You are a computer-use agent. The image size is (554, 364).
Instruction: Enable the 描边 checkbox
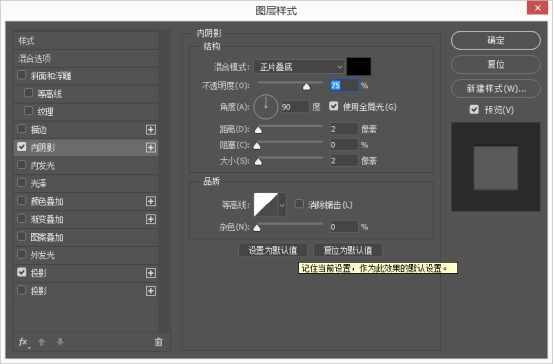coord(22,129)
